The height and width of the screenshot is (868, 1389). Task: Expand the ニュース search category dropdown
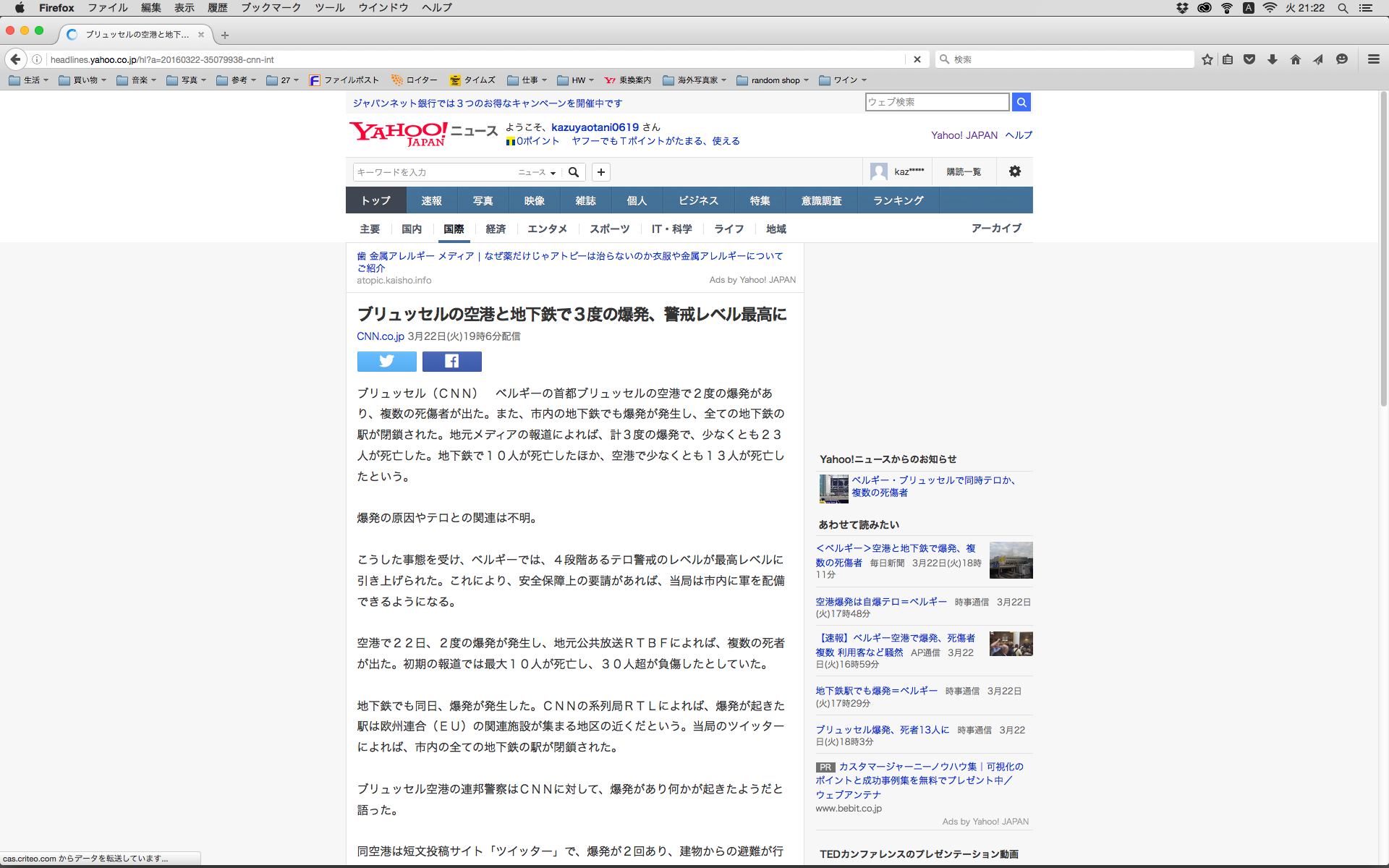[536, 172]
